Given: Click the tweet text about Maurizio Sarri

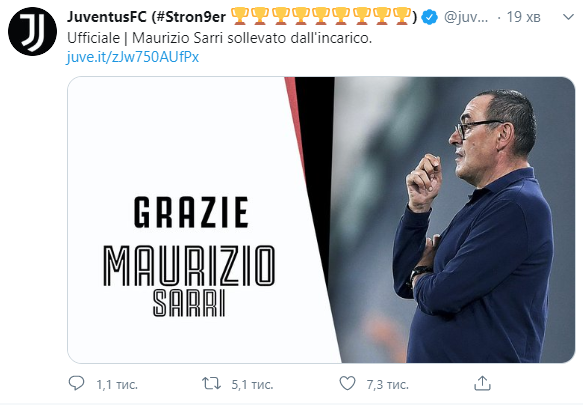Looking at the screenshot, I should point(219,38).
